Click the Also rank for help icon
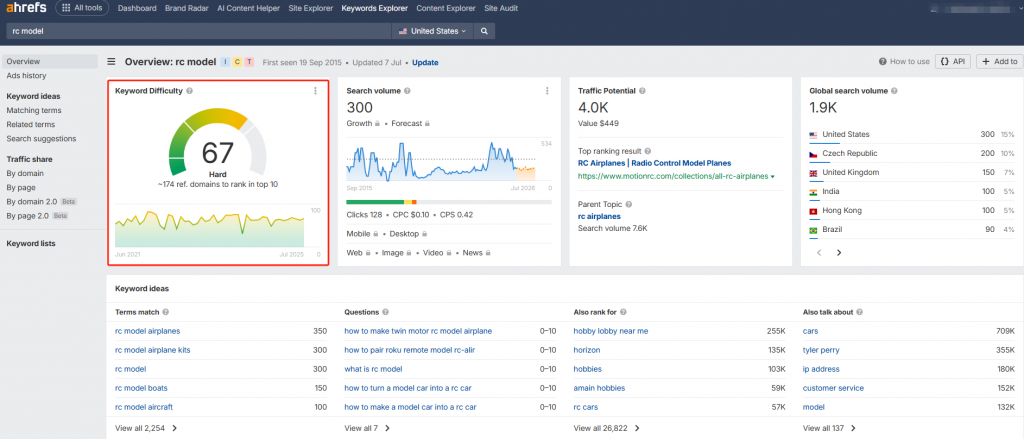The height and width of the screenshot is (439, 1024). (625, 312)
